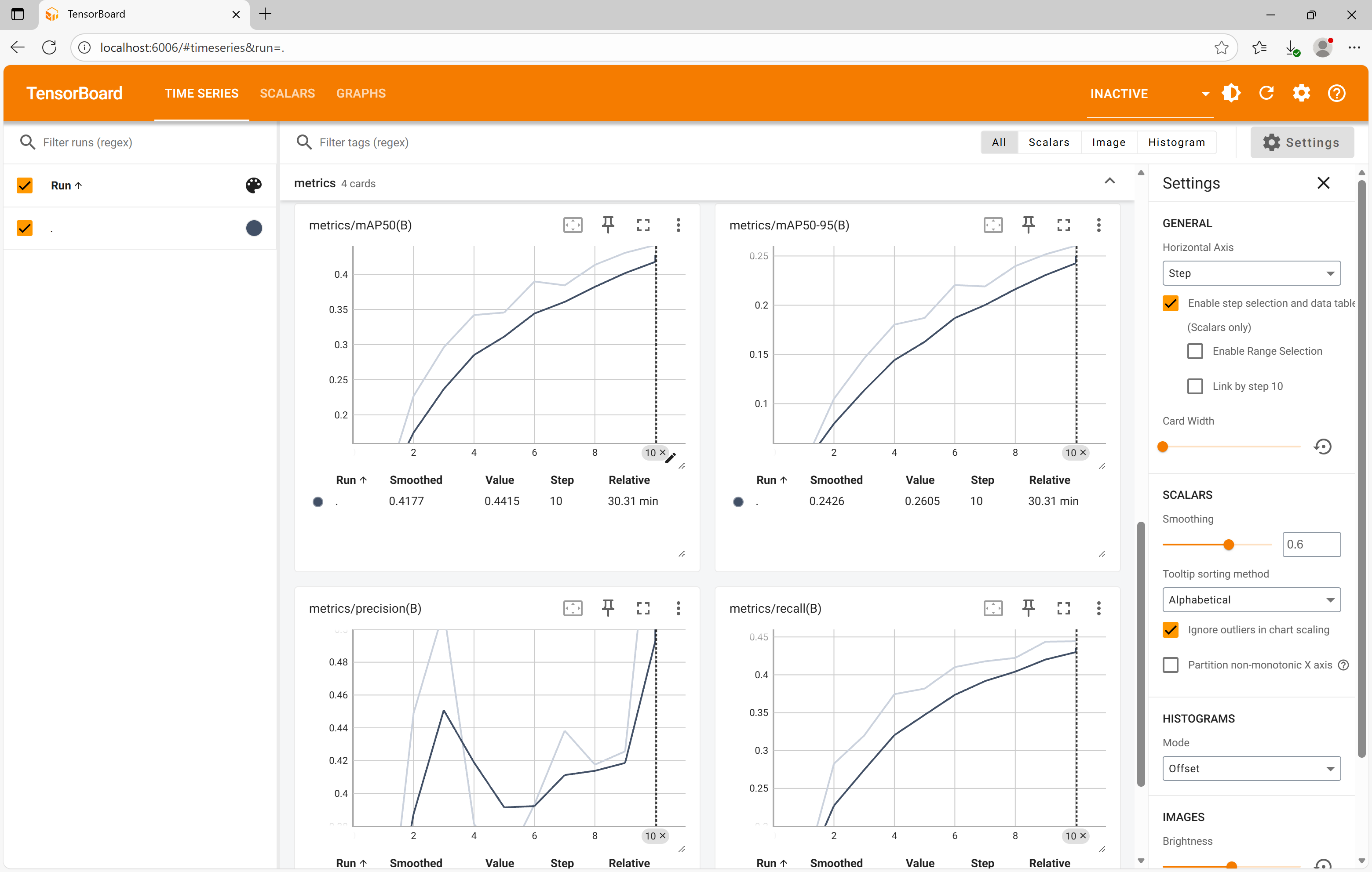Reload data with the refresh icon

(x=1266, y=94)
